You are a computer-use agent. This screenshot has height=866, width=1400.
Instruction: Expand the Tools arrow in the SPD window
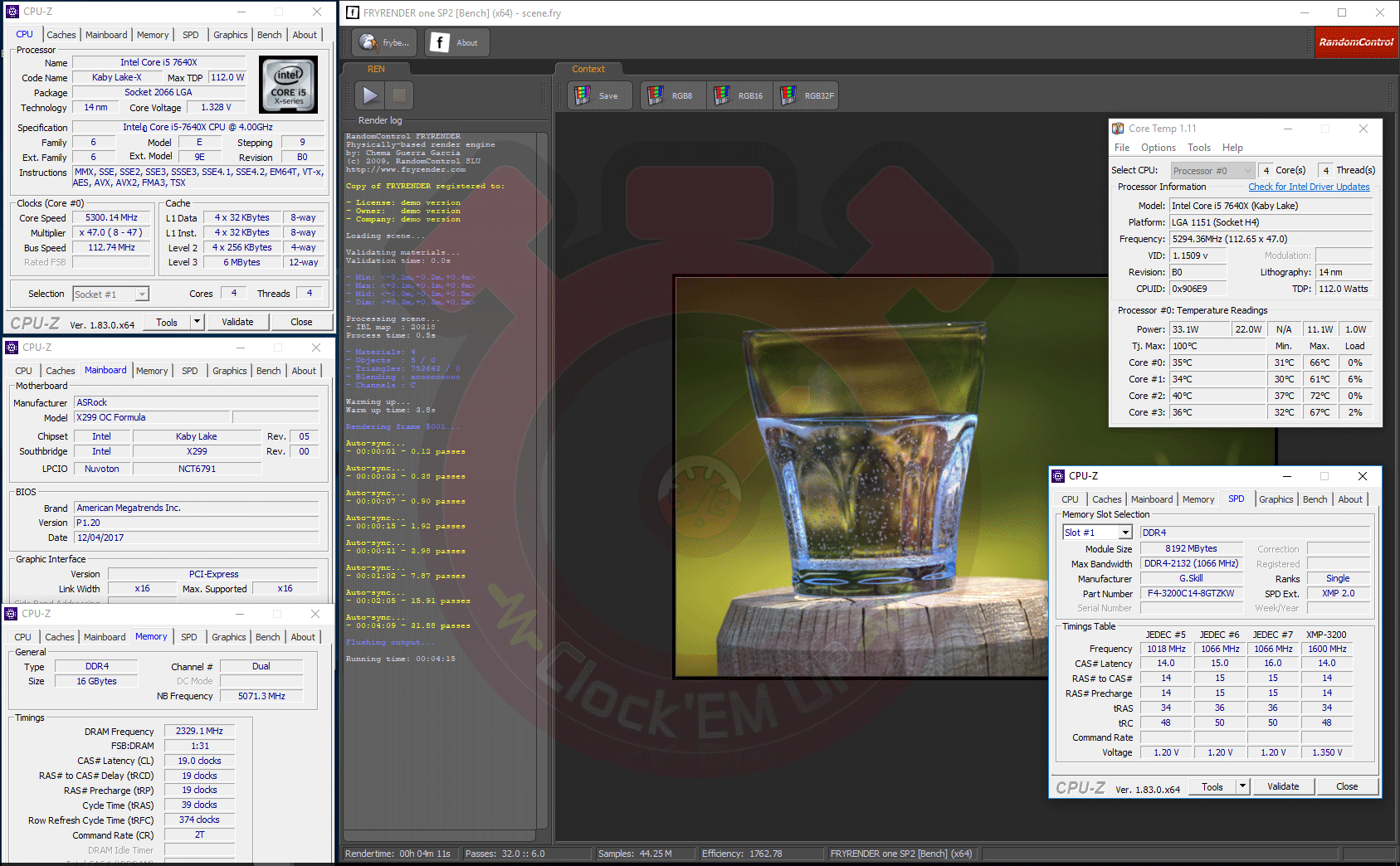1242,786
